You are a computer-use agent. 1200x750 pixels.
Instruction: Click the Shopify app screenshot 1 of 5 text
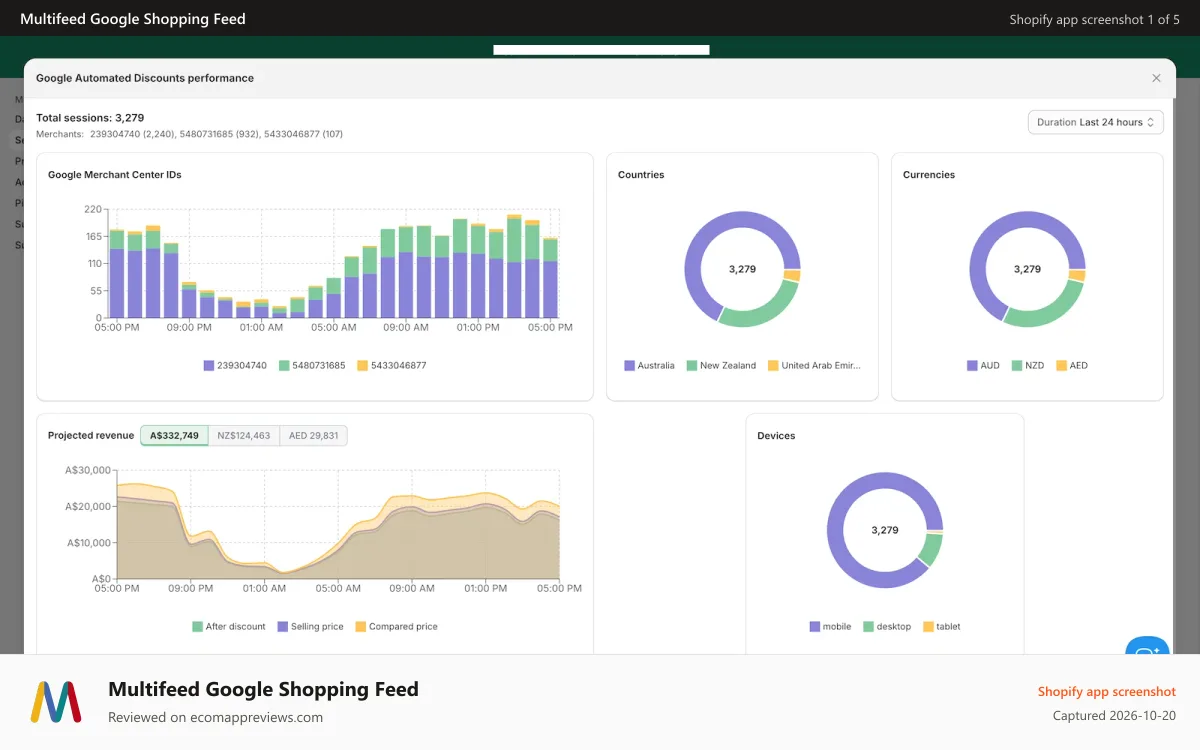tap(1095, 20)
